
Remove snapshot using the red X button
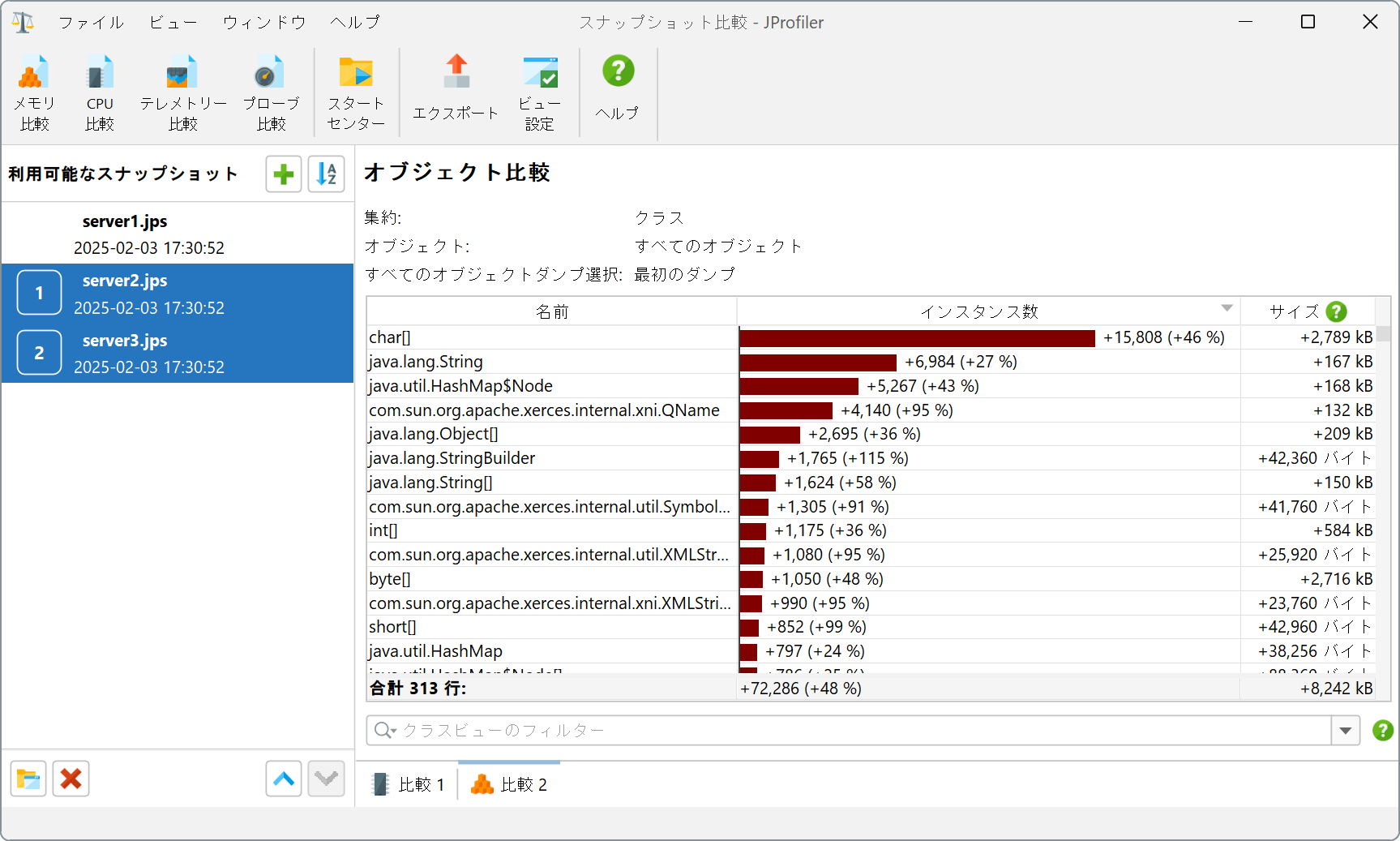(x=71, y=779)
